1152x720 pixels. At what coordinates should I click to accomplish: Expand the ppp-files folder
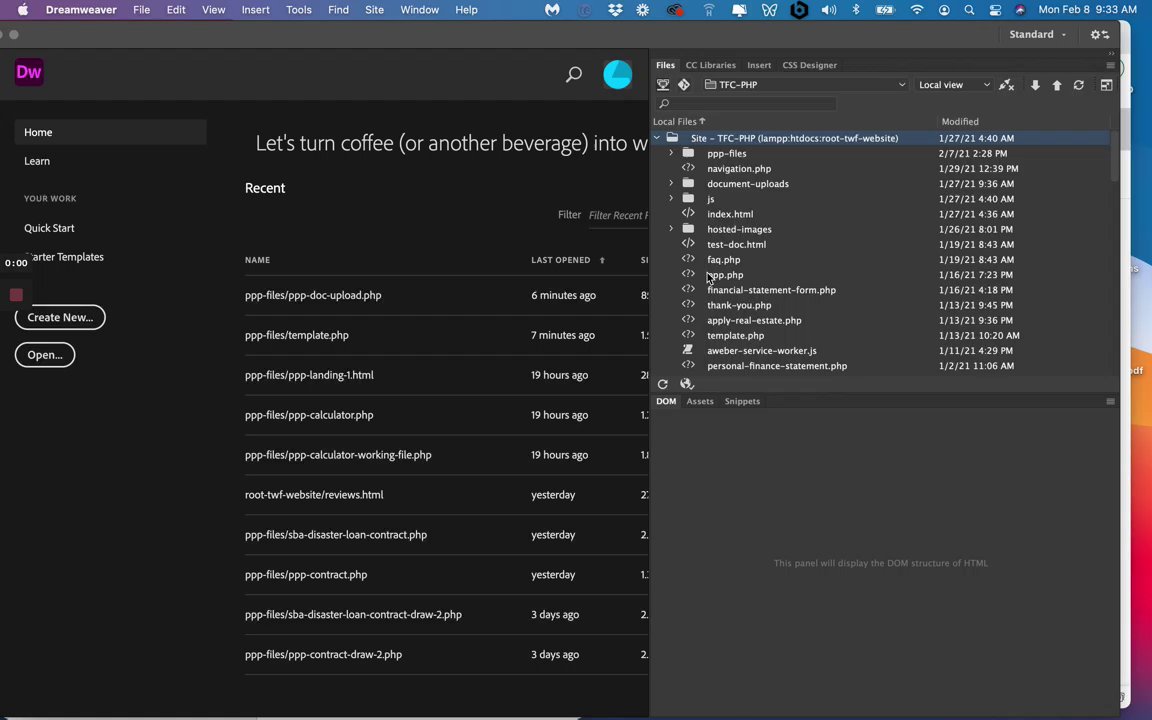671,154
